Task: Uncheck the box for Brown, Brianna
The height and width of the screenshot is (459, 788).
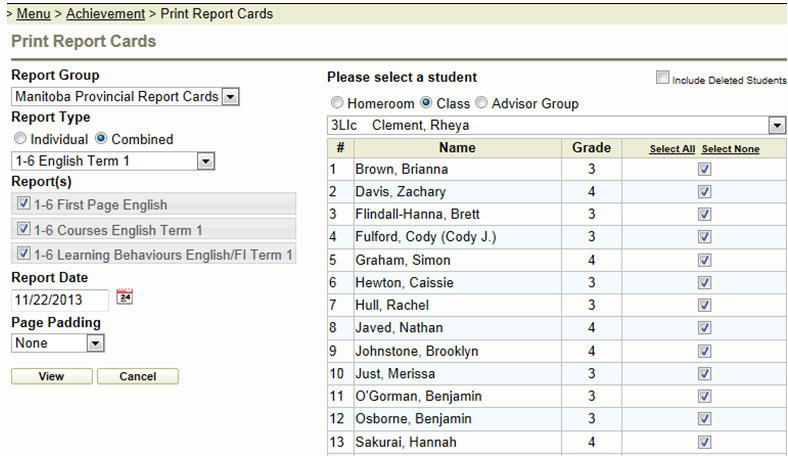Action: click(x=704, y=169)
